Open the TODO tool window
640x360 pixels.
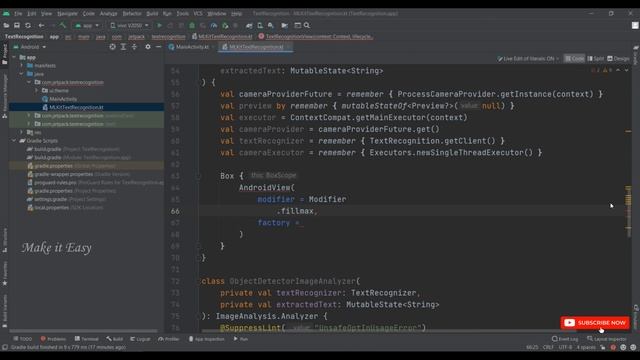point(22,339)
